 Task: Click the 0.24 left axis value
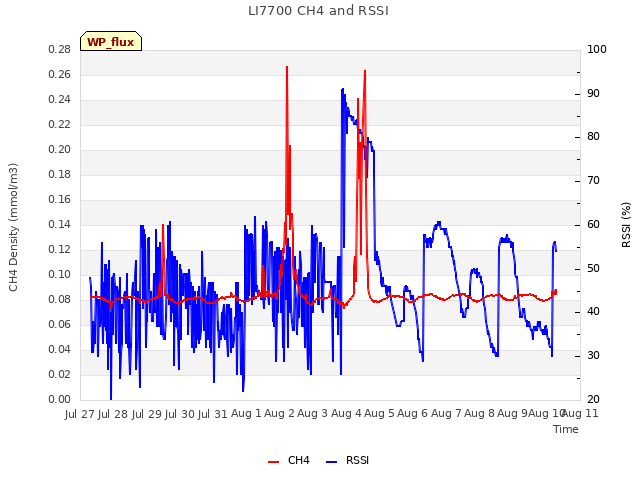pyautogui.click(x=60, y=100)
